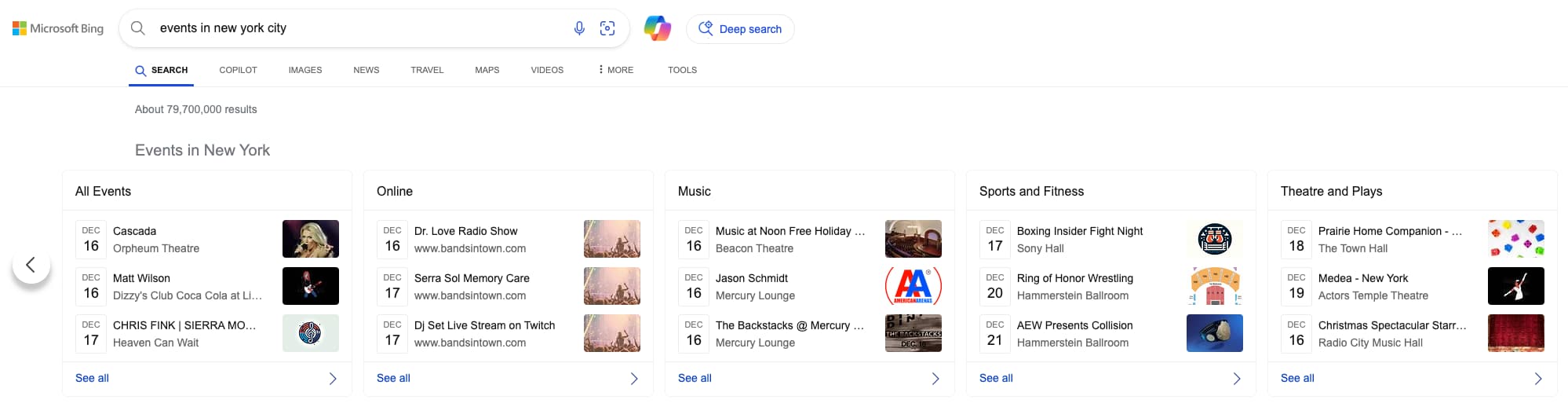Click the Music category heading
Image resolution: width=1568 pixels, height=407 pixels.
[x=694, y=191]
